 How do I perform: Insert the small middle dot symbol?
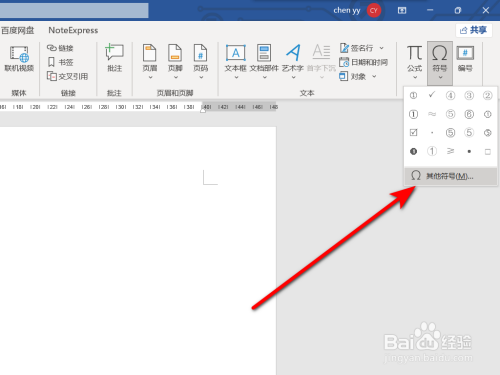pos(432,133)
